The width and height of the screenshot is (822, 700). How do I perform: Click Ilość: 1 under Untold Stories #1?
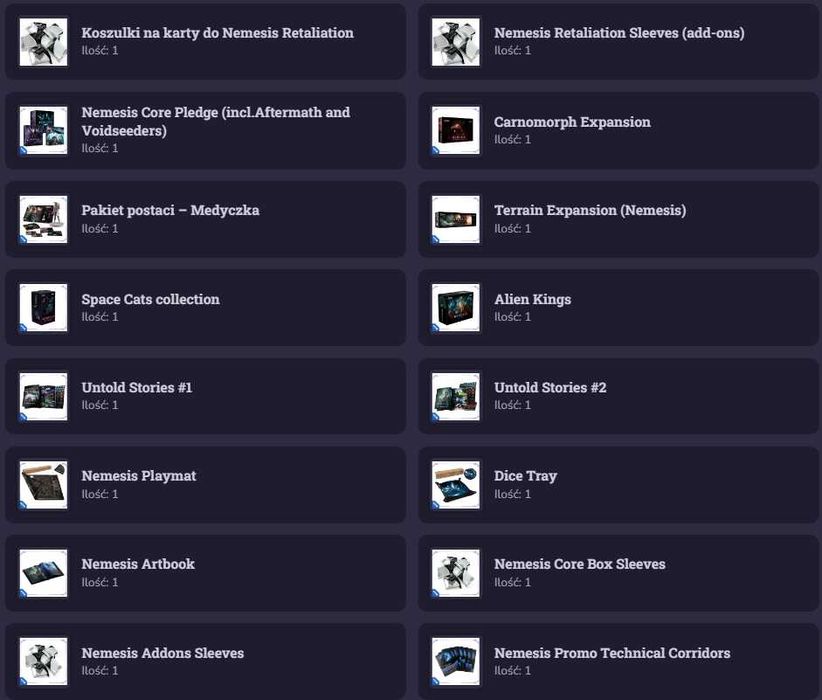point(100,405)
